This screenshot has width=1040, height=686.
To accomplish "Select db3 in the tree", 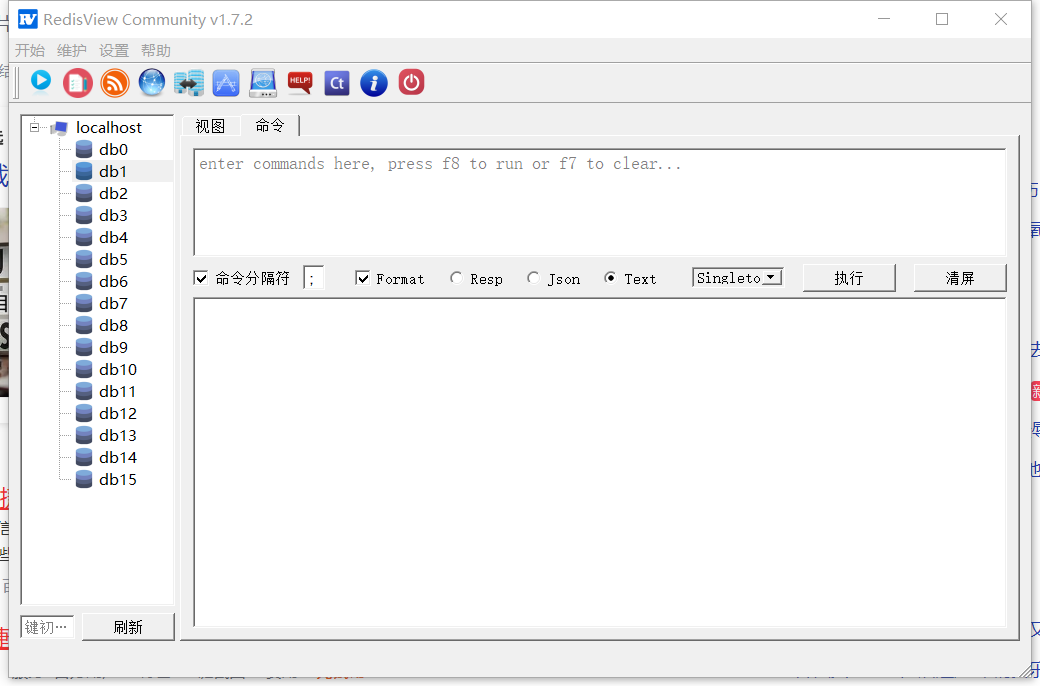I will (113, 215).
